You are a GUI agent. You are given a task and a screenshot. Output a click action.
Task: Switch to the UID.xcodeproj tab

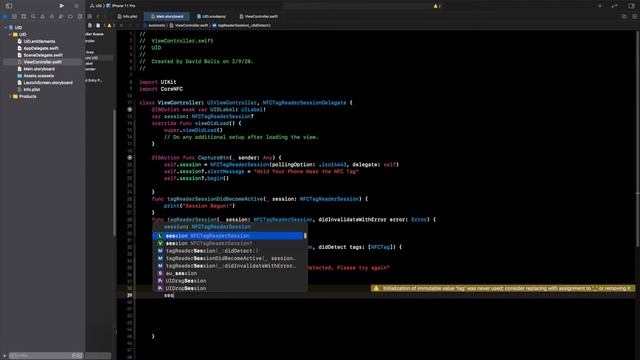[211, 16]
